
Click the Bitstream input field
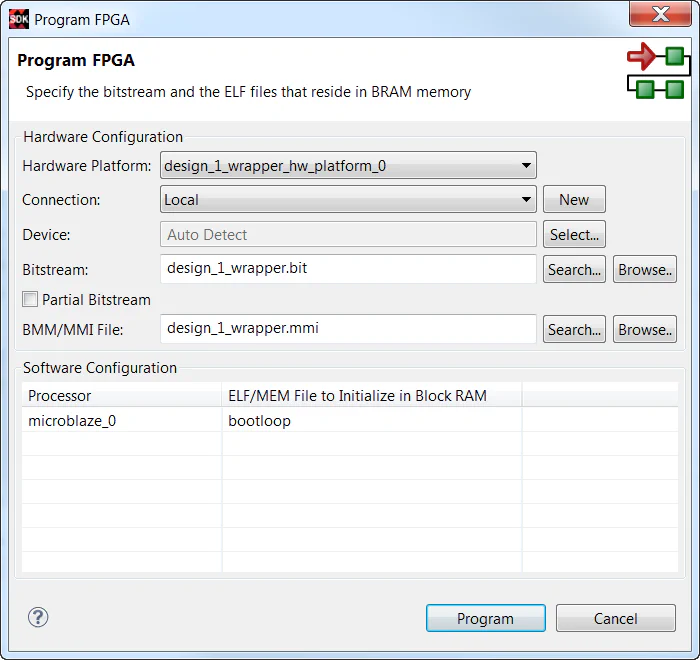(x=348, y=269)
